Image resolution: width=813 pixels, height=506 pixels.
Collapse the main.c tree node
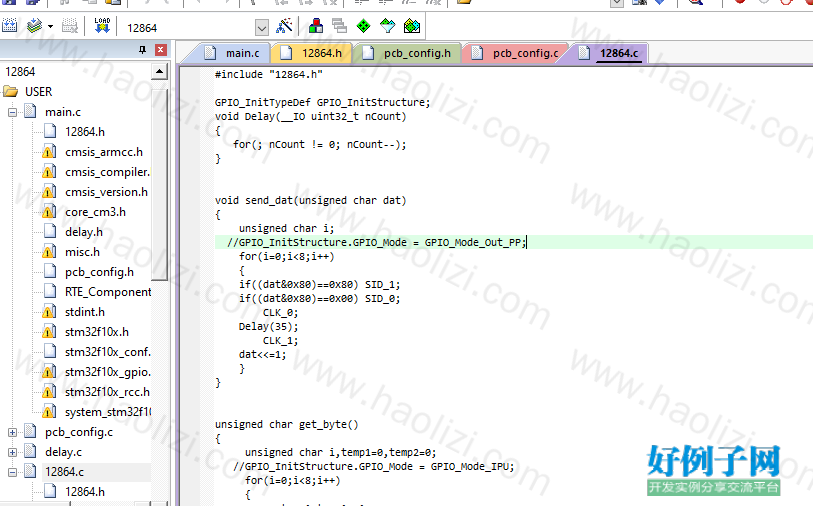coord(12,112)
